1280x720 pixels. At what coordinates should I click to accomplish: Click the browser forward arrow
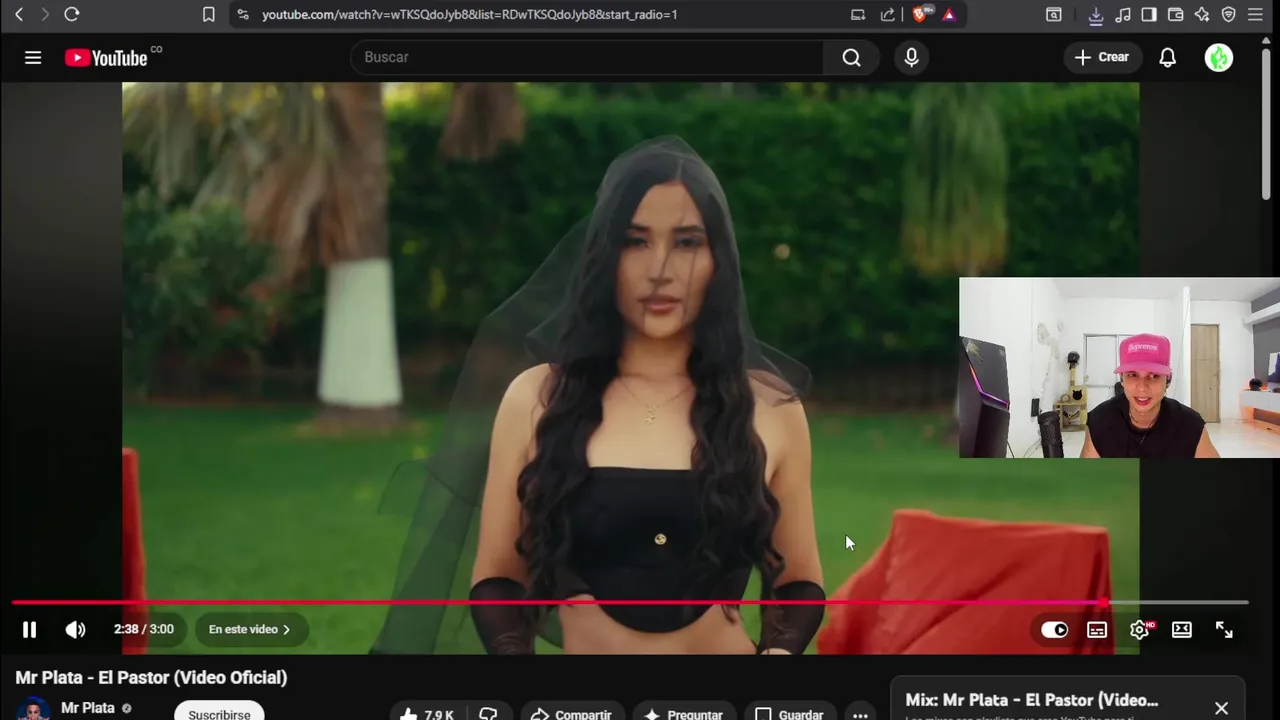pyautogui.click(x=45, y=14)
